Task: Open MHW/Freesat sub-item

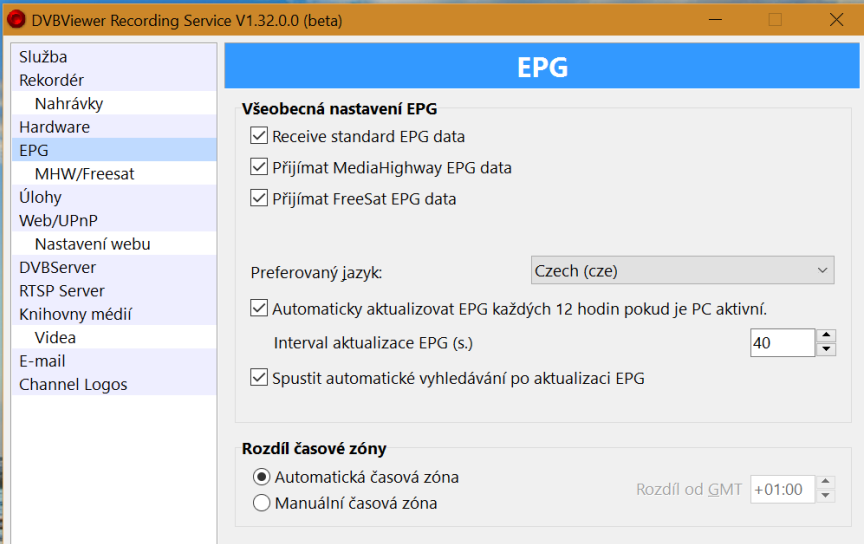Action: pos(84,174)
